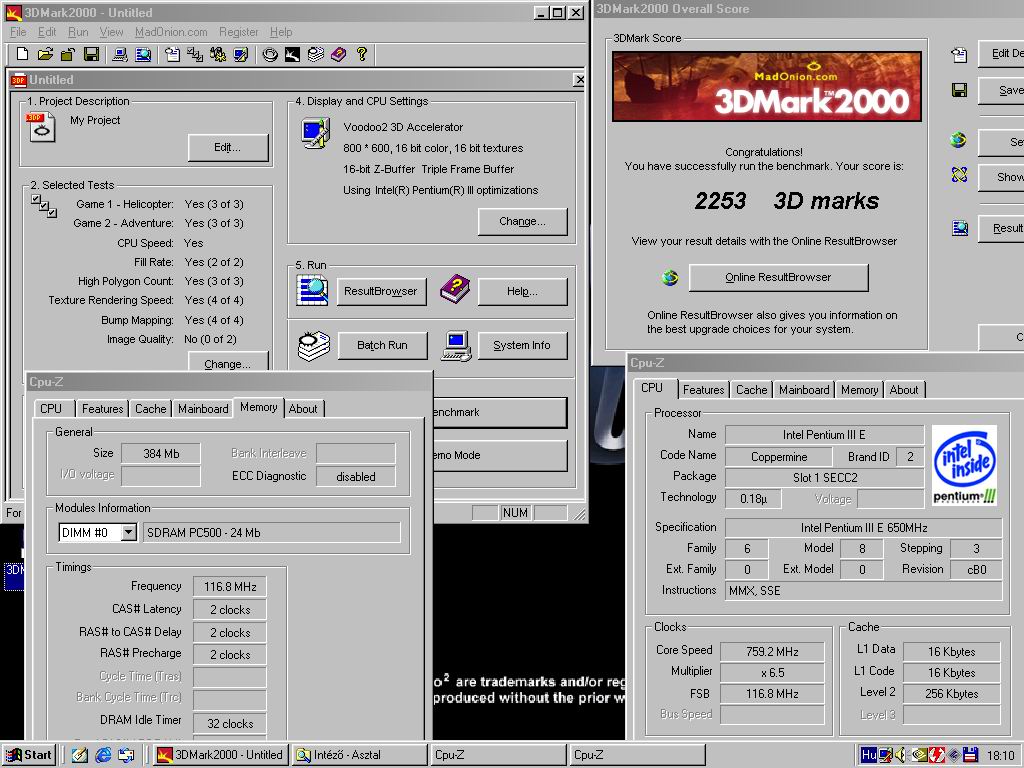Click the yellow question mark toolbar icon
The image size is (1024, 768).
point(362,54)
